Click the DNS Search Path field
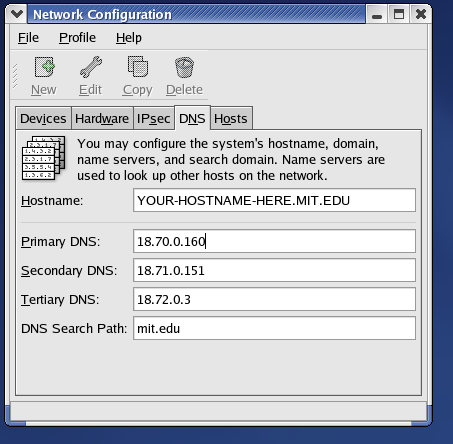The height and width of the screenshot is (444, 453). (274, 328)
